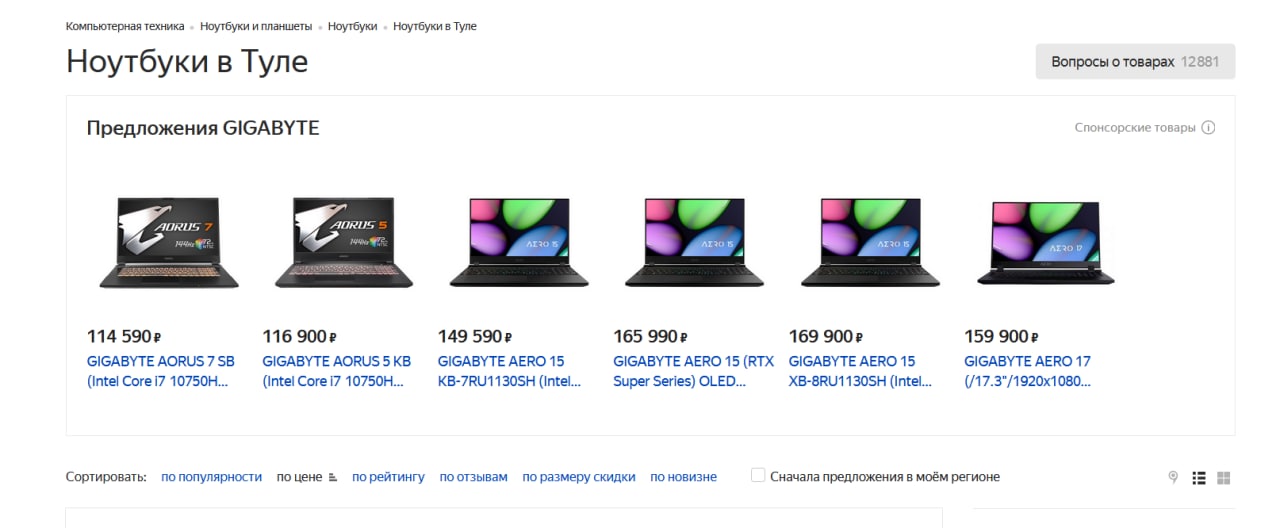1280x528 pixels.
Task: Open the AORUS 5 laptop image
Action: 344,243
